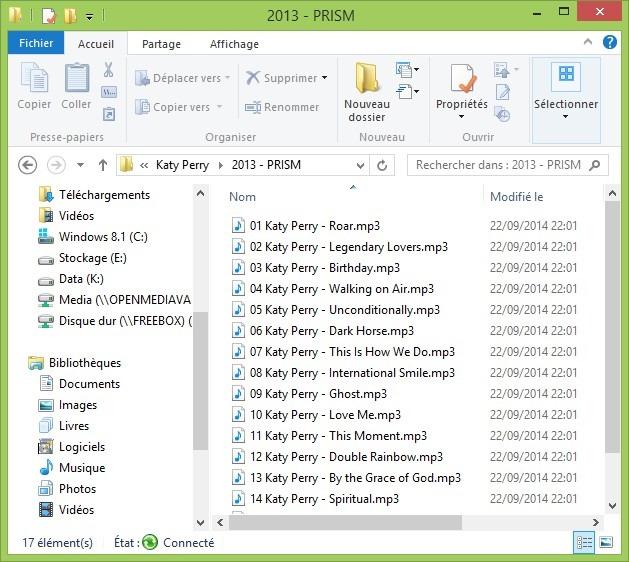Click the horizontal scrollbar thumb
The height and width of the screenshot is (562, 629).
point(345,522)
